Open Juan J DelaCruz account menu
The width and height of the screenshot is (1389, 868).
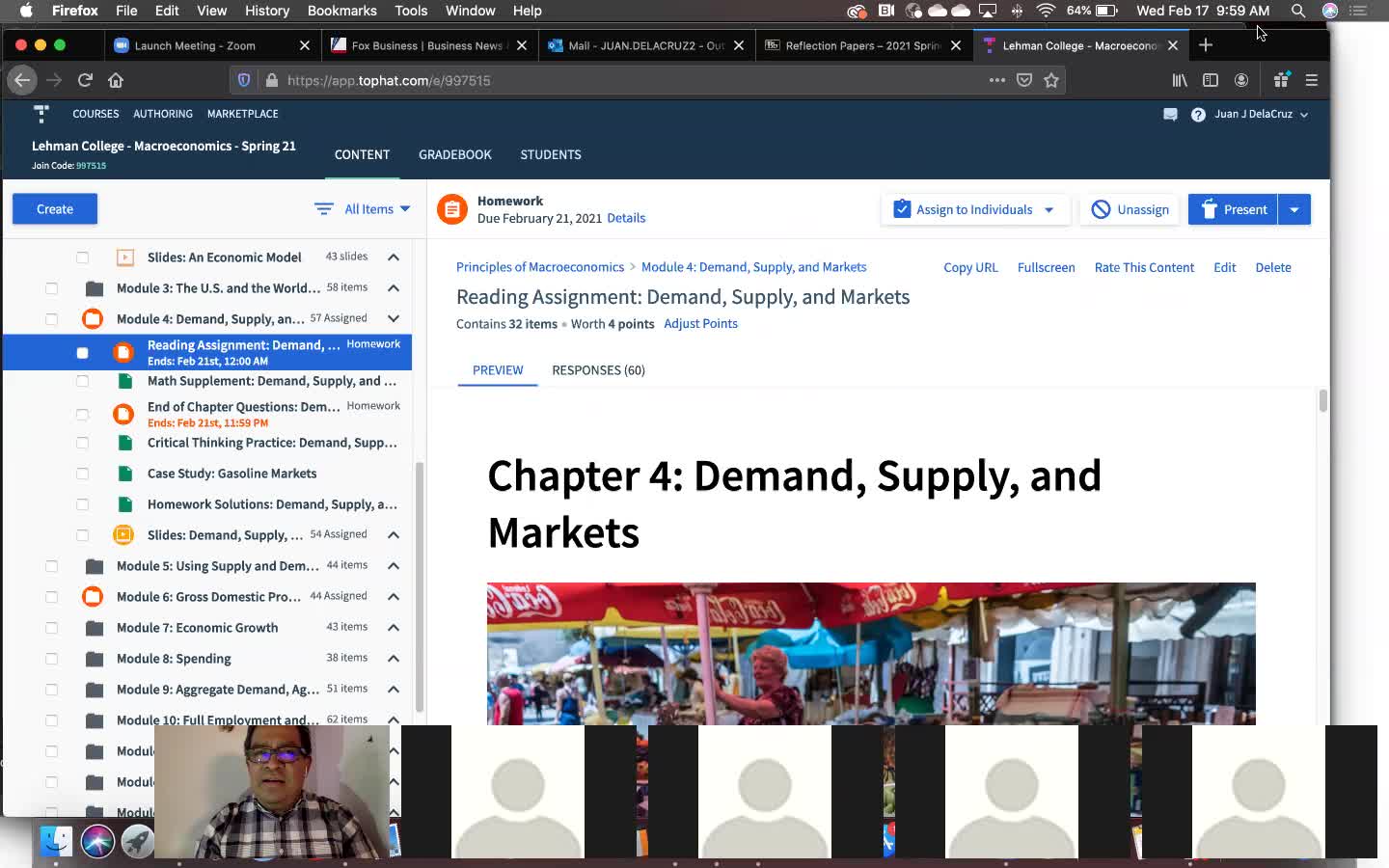pos(1261,114)
